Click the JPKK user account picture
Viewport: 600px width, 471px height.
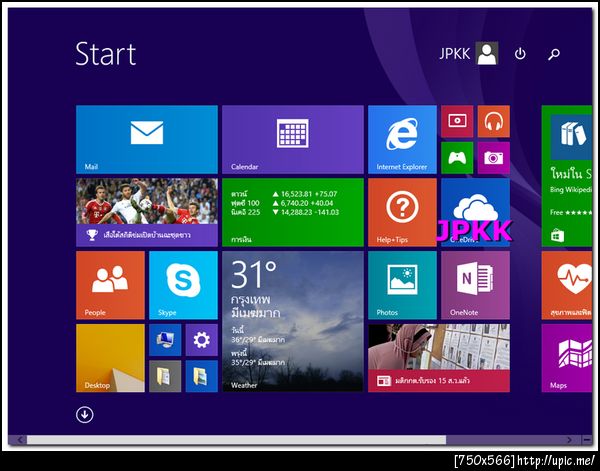[487, 53]
